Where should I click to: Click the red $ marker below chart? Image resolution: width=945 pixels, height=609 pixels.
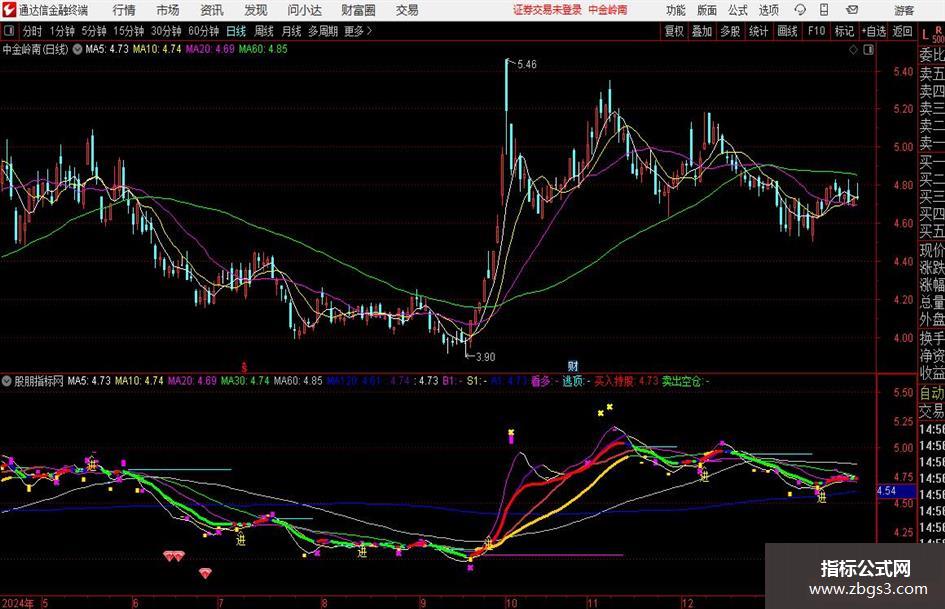coord(244,366)
